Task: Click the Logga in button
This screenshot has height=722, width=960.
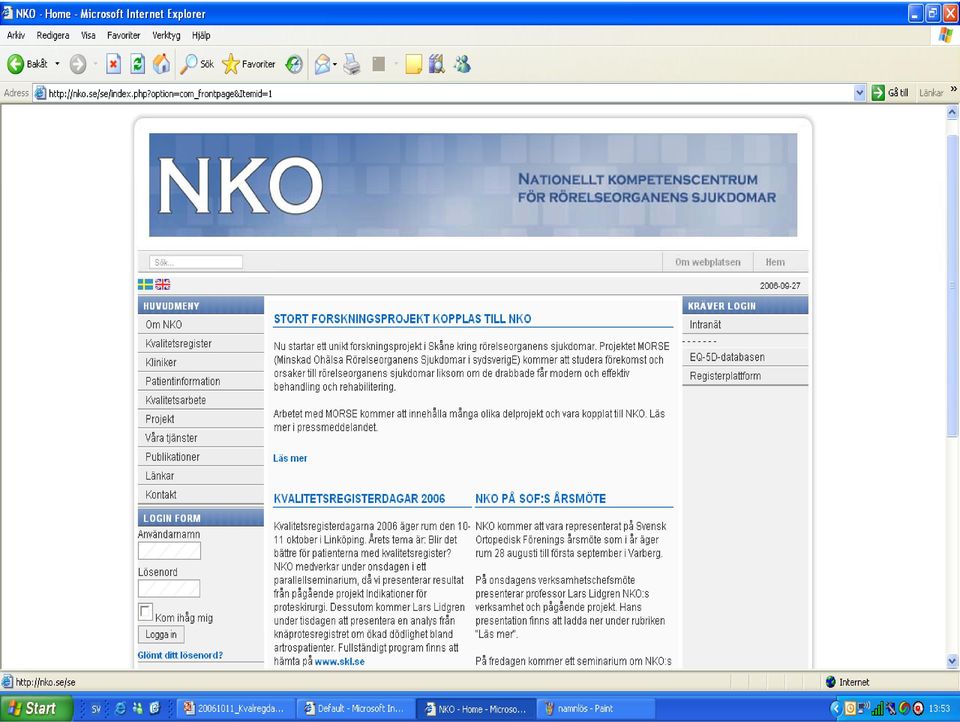Action: pos(161,634)
